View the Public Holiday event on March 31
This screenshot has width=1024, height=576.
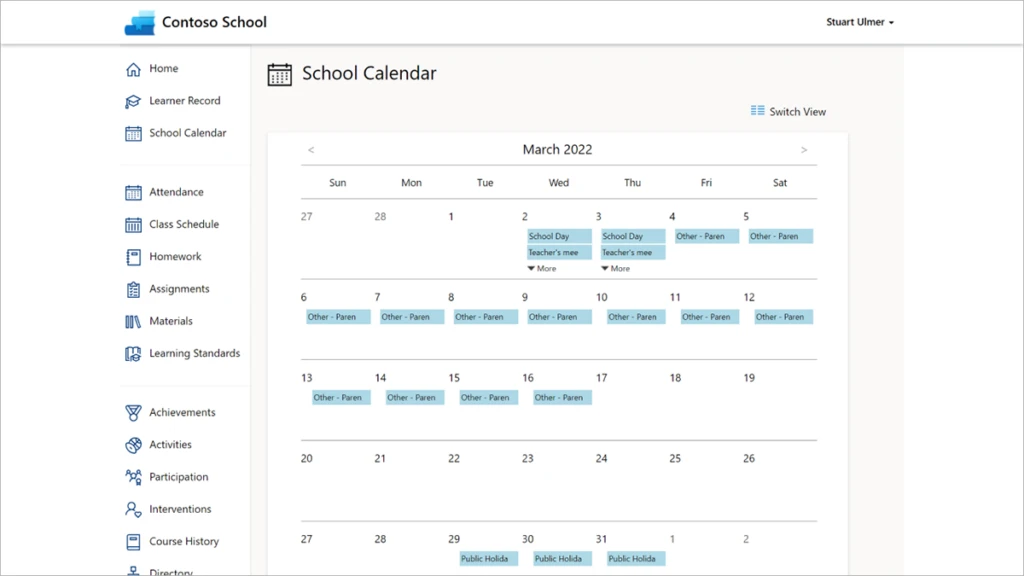coord(634,558)
